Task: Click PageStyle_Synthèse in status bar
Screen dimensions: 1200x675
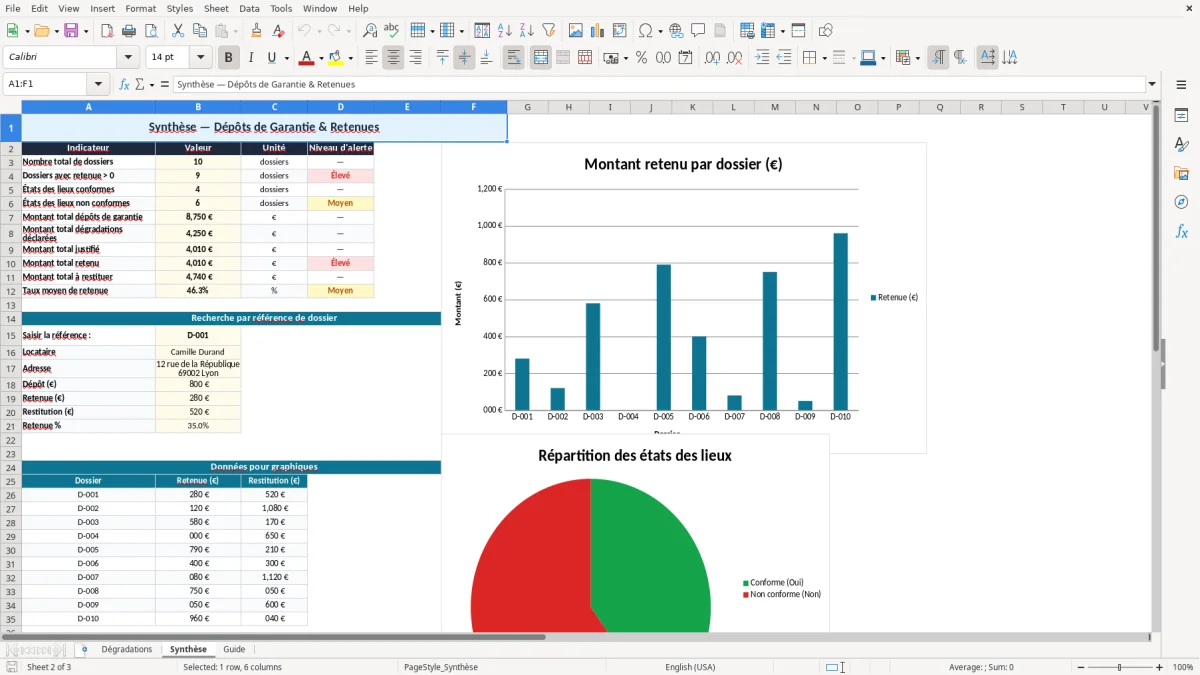Action: pos(441,667)
